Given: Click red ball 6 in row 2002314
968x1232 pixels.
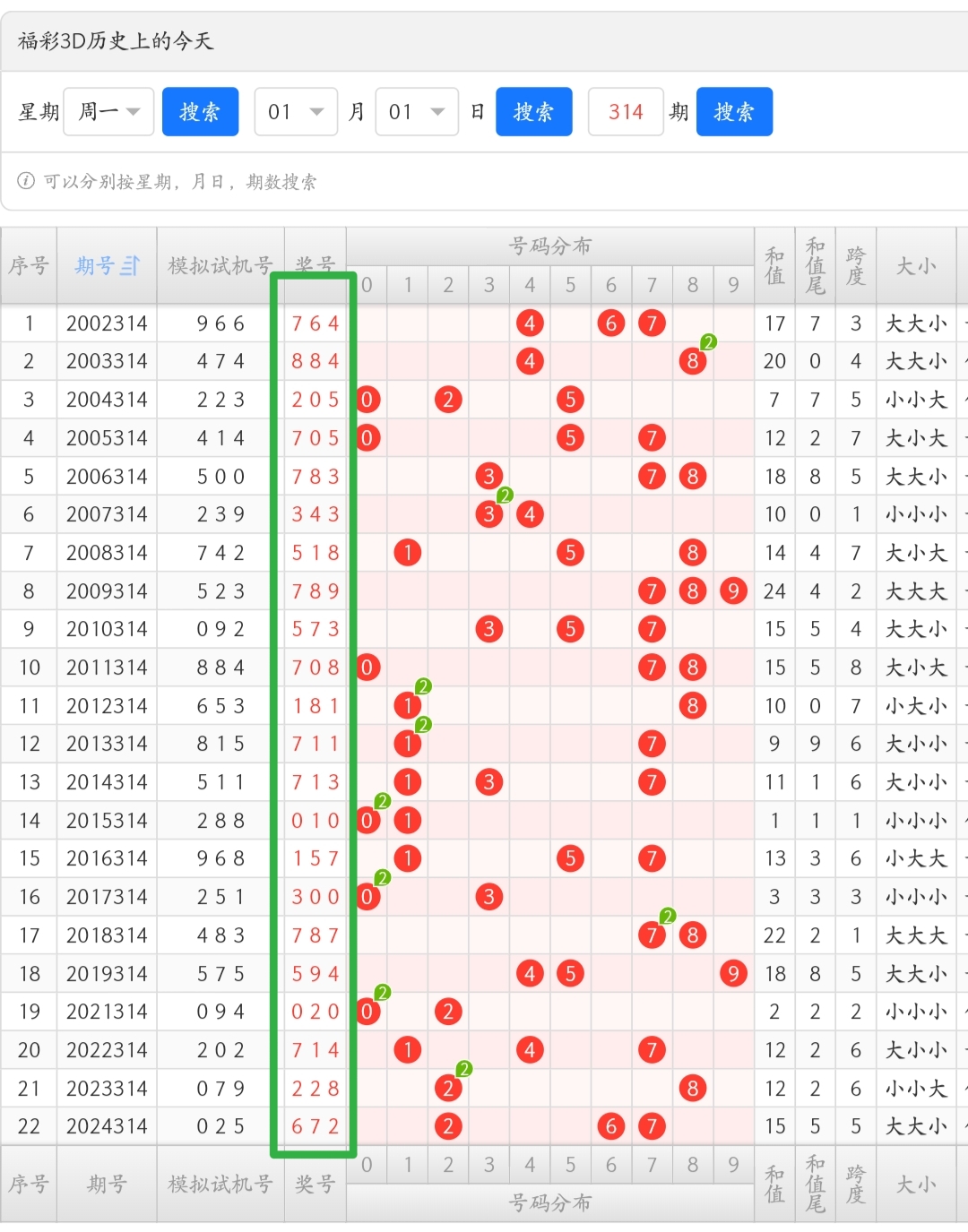Looking at the screenshot, I should 611,323.
